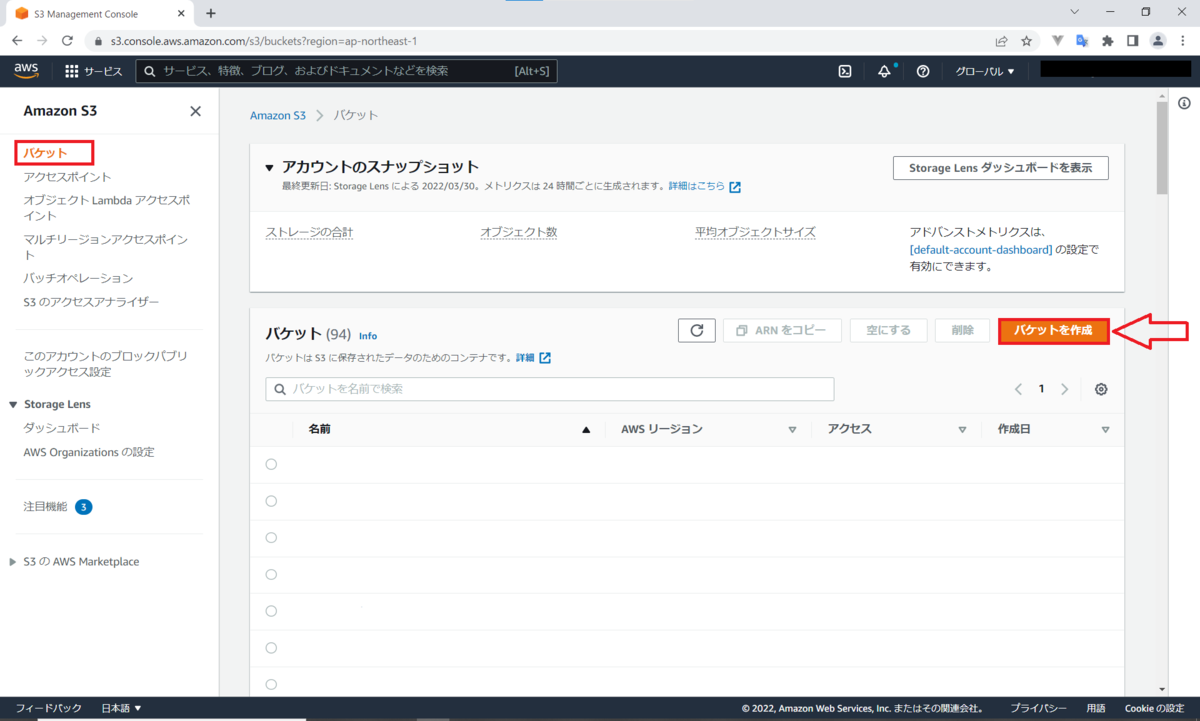Select the seventh bucket radio button

click(x=271, y=684)
